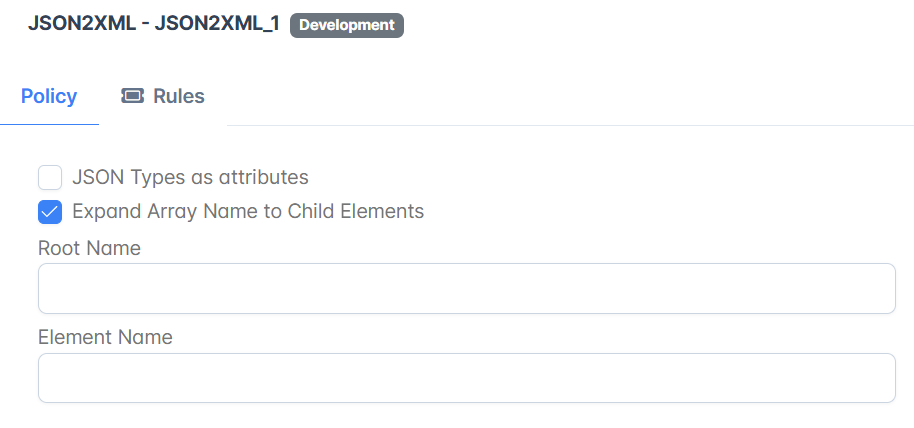This screenshot has width=914, height=428.
Task: Click the ticket icon beside Rules
Action: point(132,96)
